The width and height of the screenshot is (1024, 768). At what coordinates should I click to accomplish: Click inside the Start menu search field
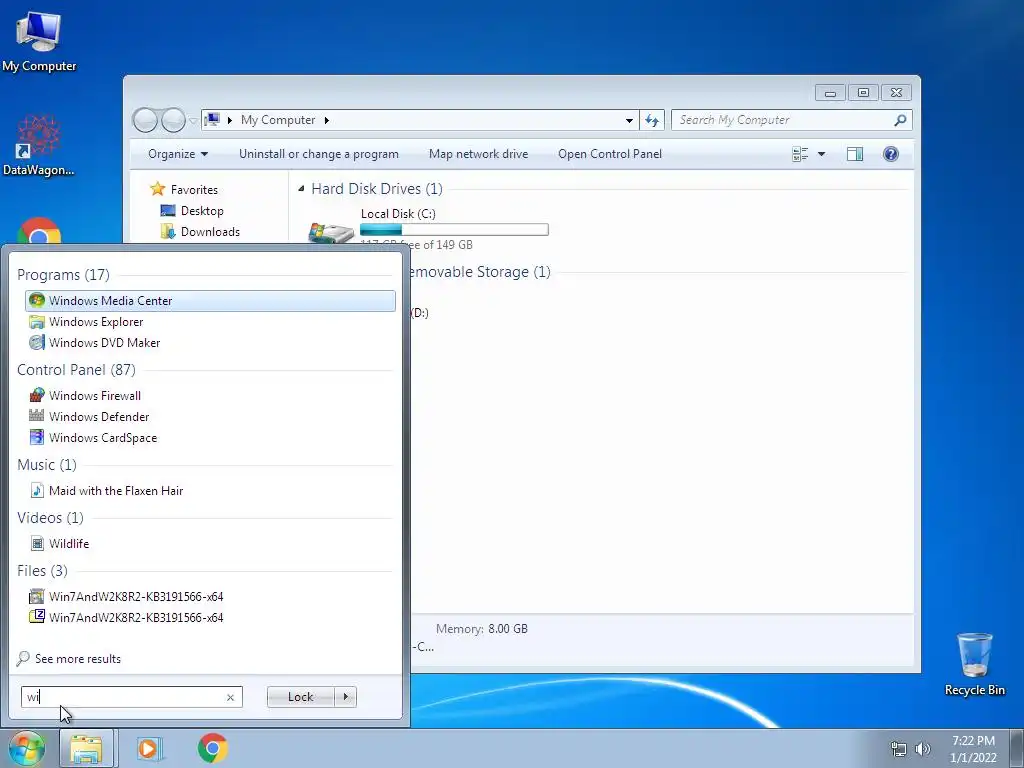pyautogui.click(x=124, y=697)
